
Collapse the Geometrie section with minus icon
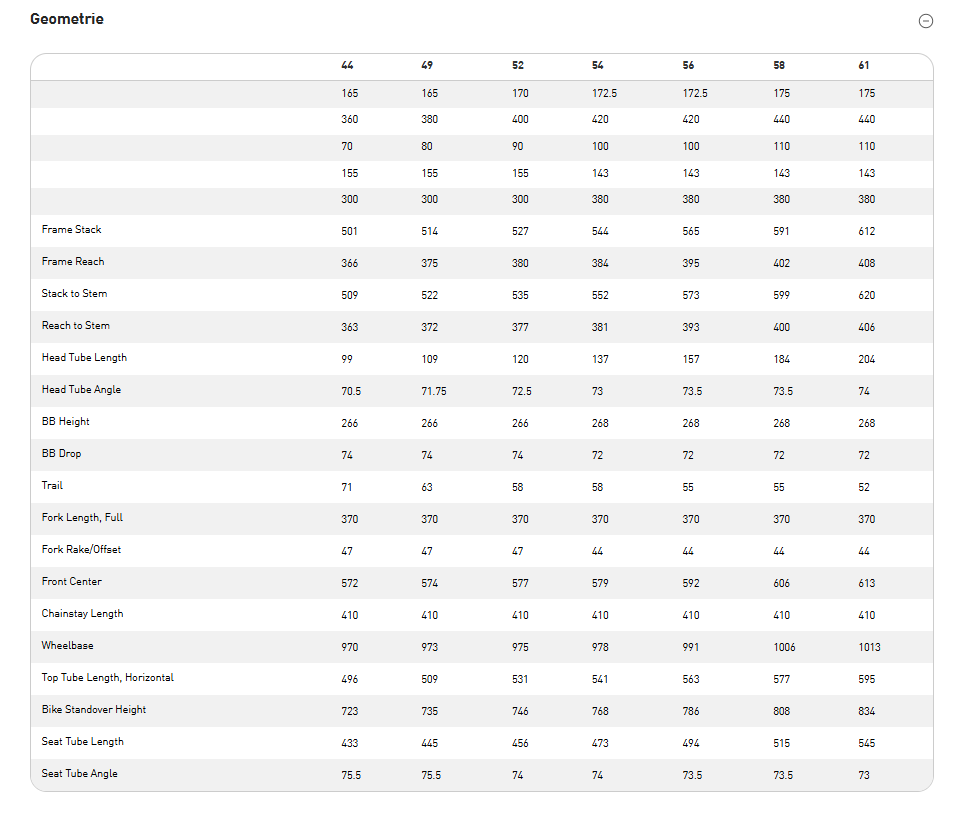point(925,21)
